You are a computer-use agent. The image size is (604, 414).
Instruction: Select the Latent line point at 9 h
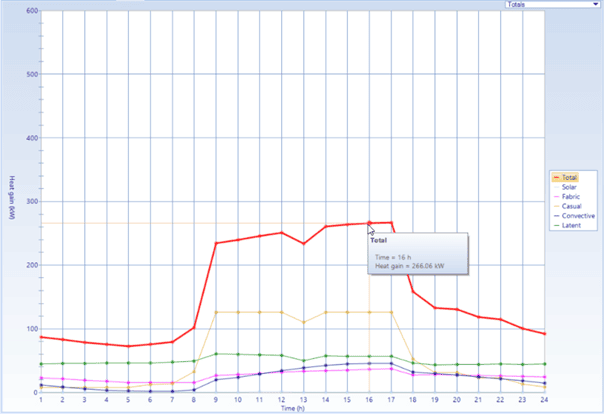[216, 353]
